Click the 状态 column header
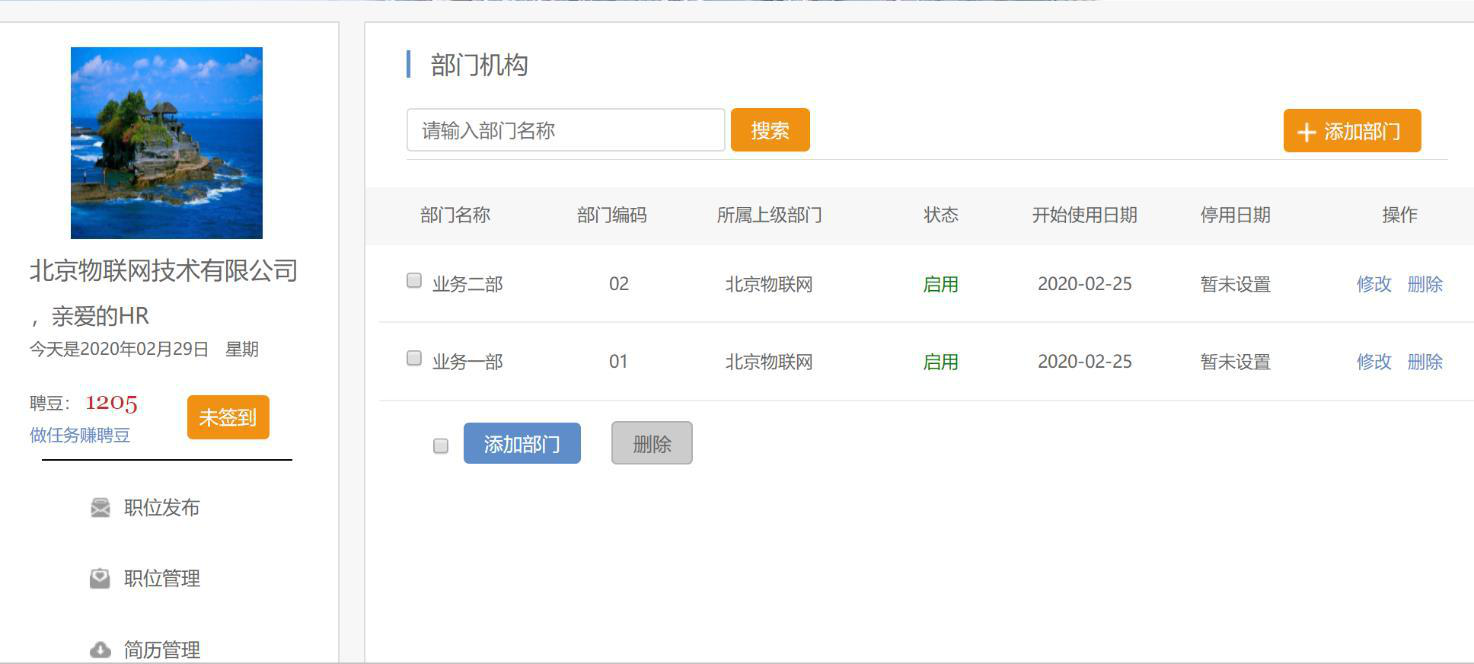 click(x=941, y=215)
